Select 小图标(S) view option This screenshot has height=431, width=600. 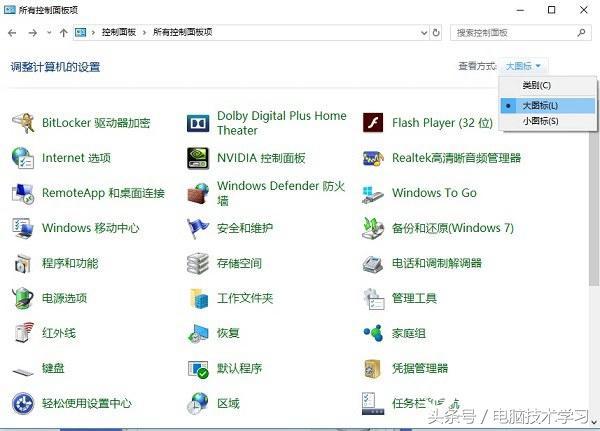[x=548, y=121]
